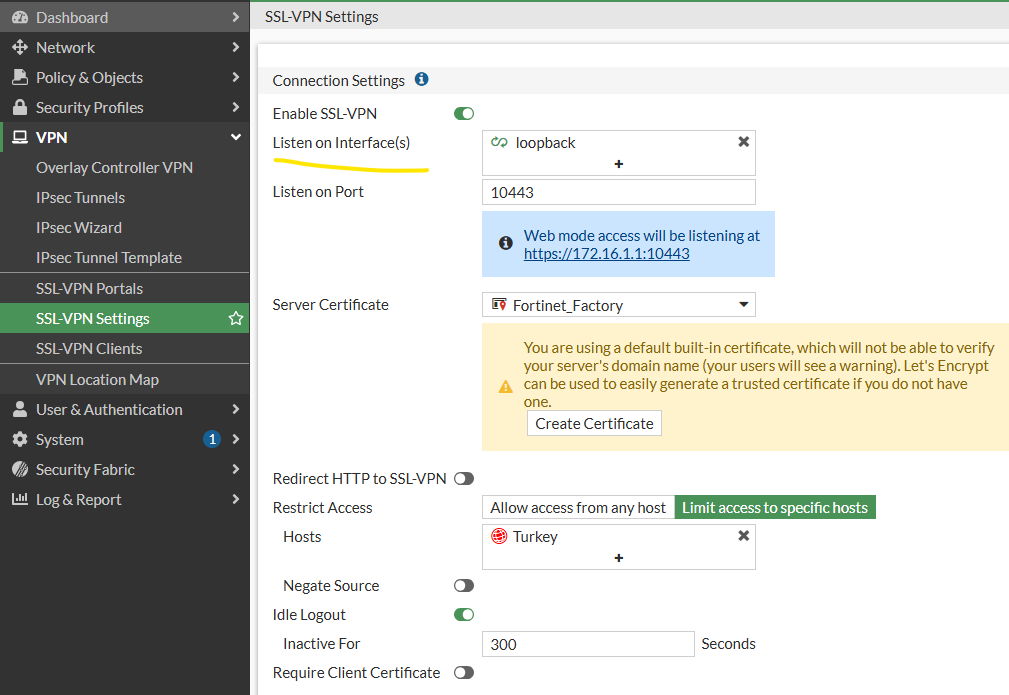This screenshot has height=695, width=1009.
Task: Click the Network arrows icon
Action: tap(20, 47)
